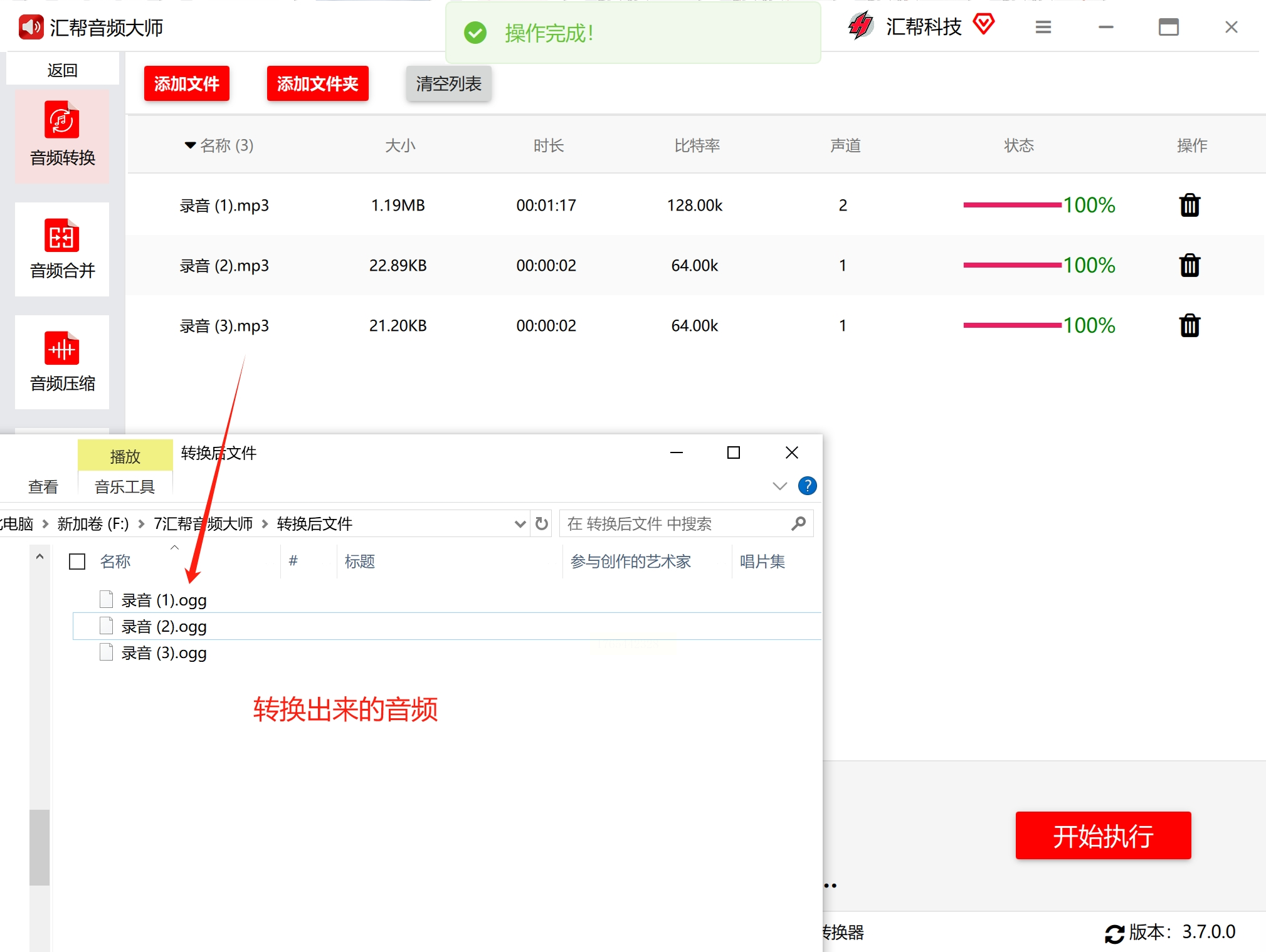The height and width of the screenshot is (952, 1266).
Task: Open the 音频转换 audio conversion module
Action: tap(62, 135)
